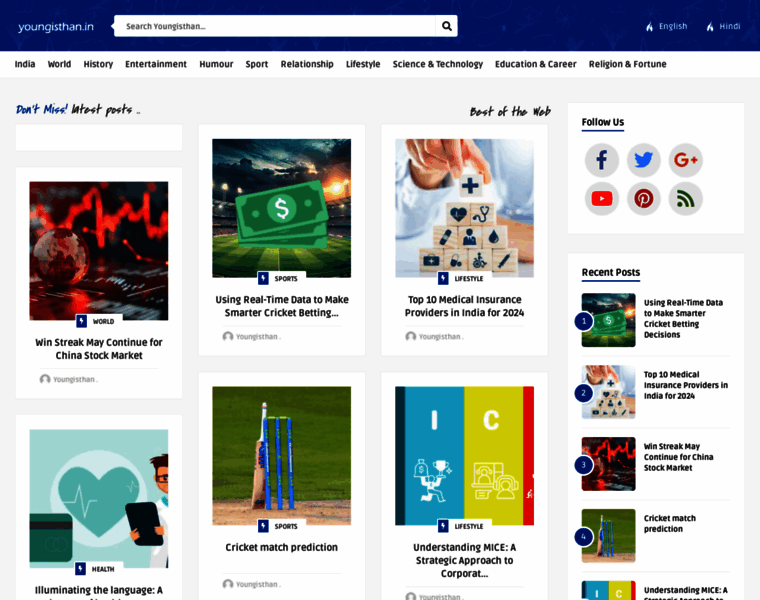Click the youngisthan.in logo
760x600 pixels.
pyautogui.click(x=56, y=27)
